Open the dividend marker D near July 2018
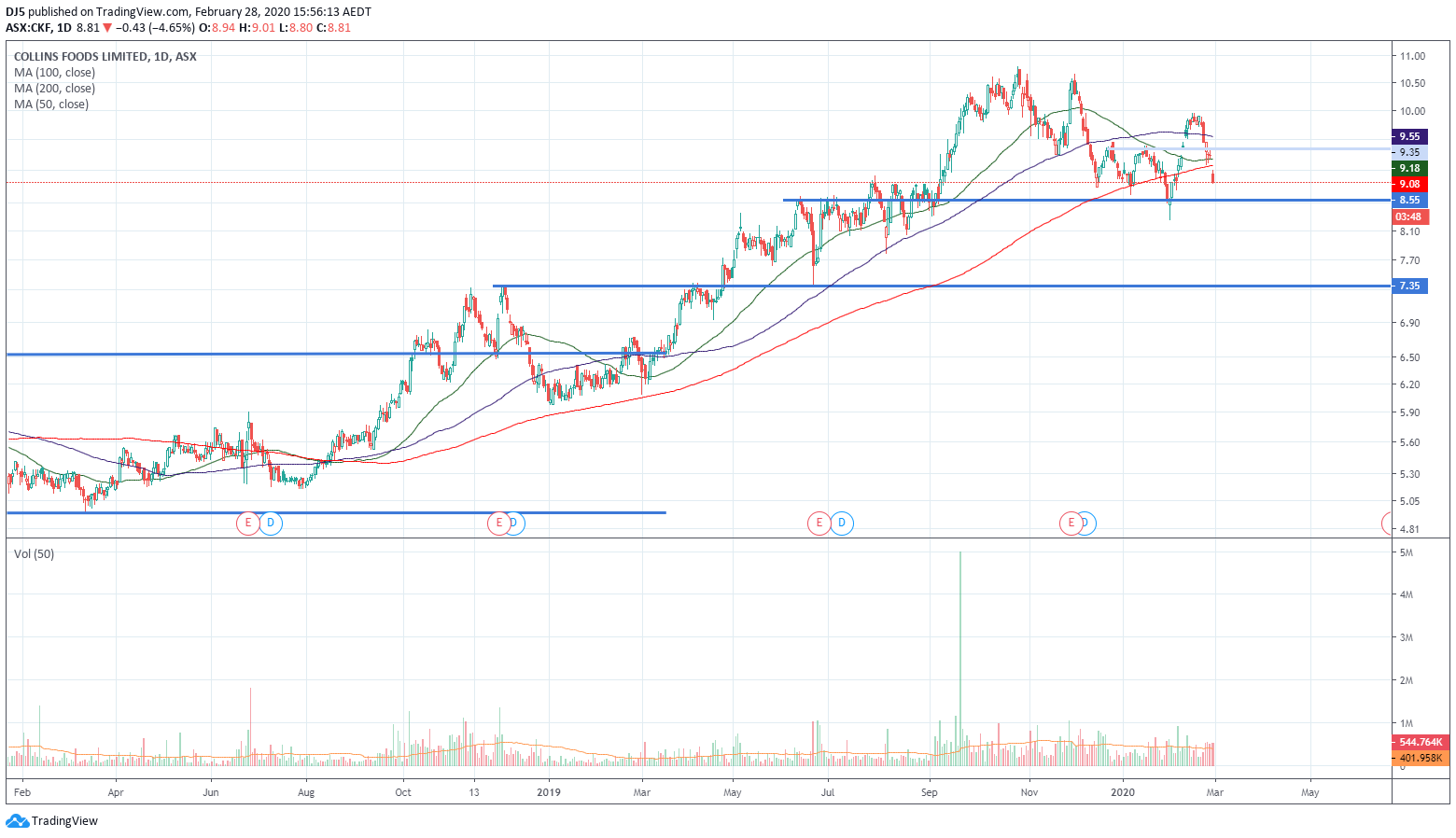This screenshot has width=1456, height=838. 271,523
